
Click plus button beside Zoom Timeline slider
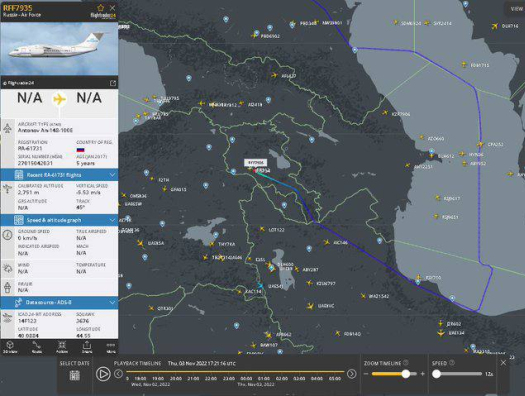423,374
